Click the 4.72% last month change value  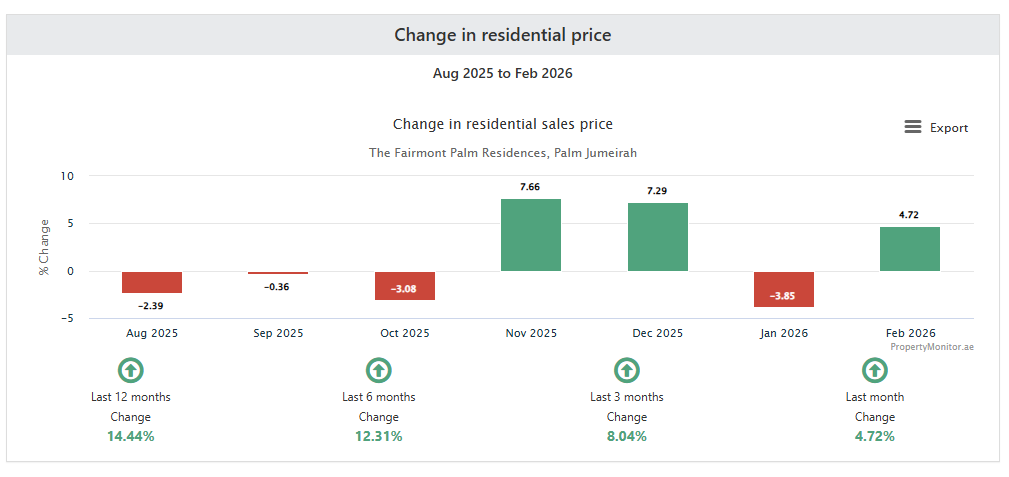pos(875,436)
